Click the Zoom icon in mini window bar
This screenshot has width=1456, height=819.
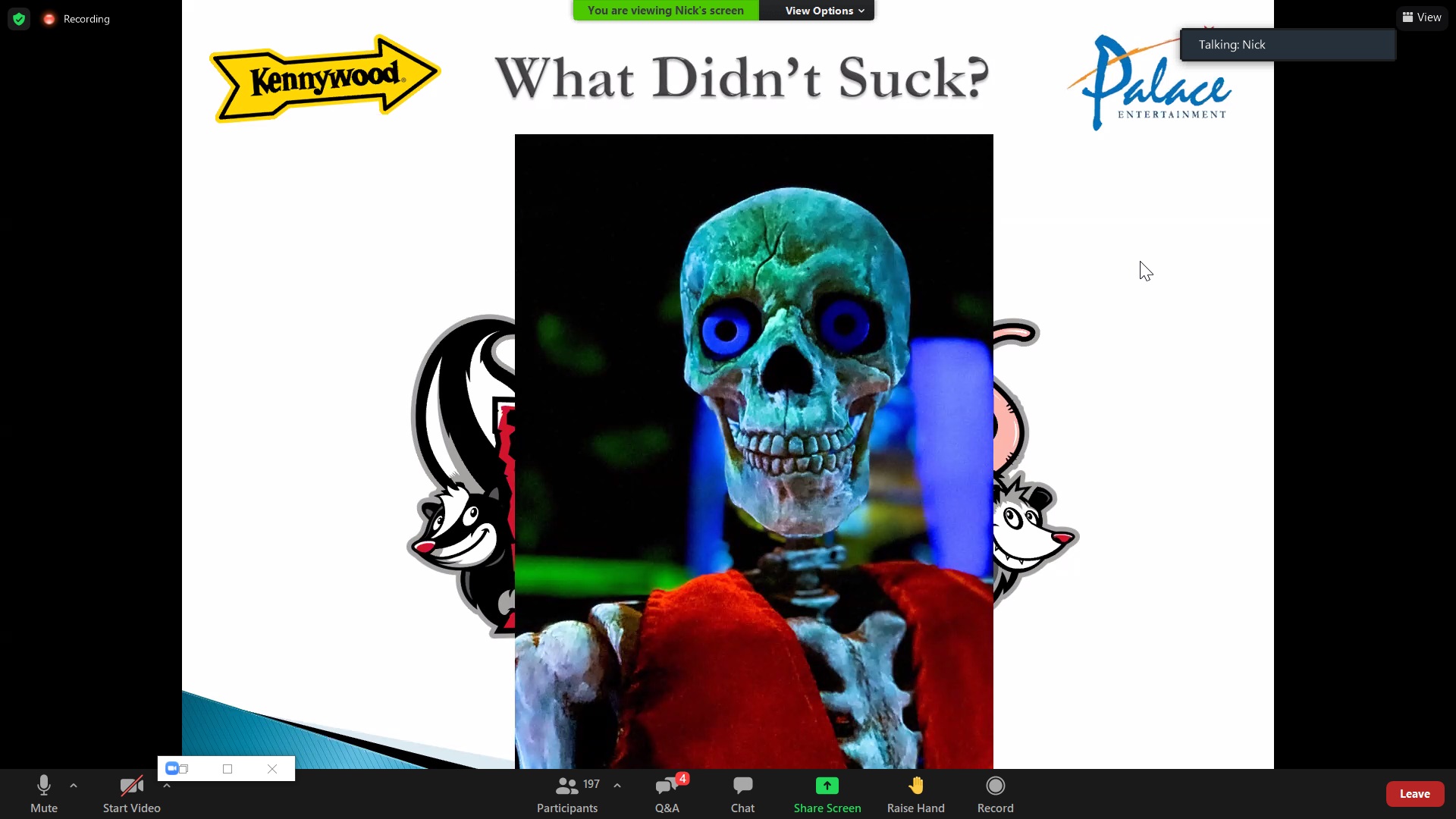coord(172,769)
